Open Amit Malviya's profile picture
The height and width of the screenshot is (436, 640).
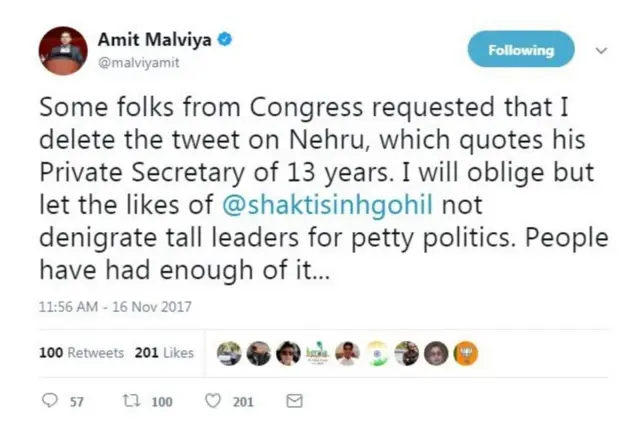pos(62,50)
